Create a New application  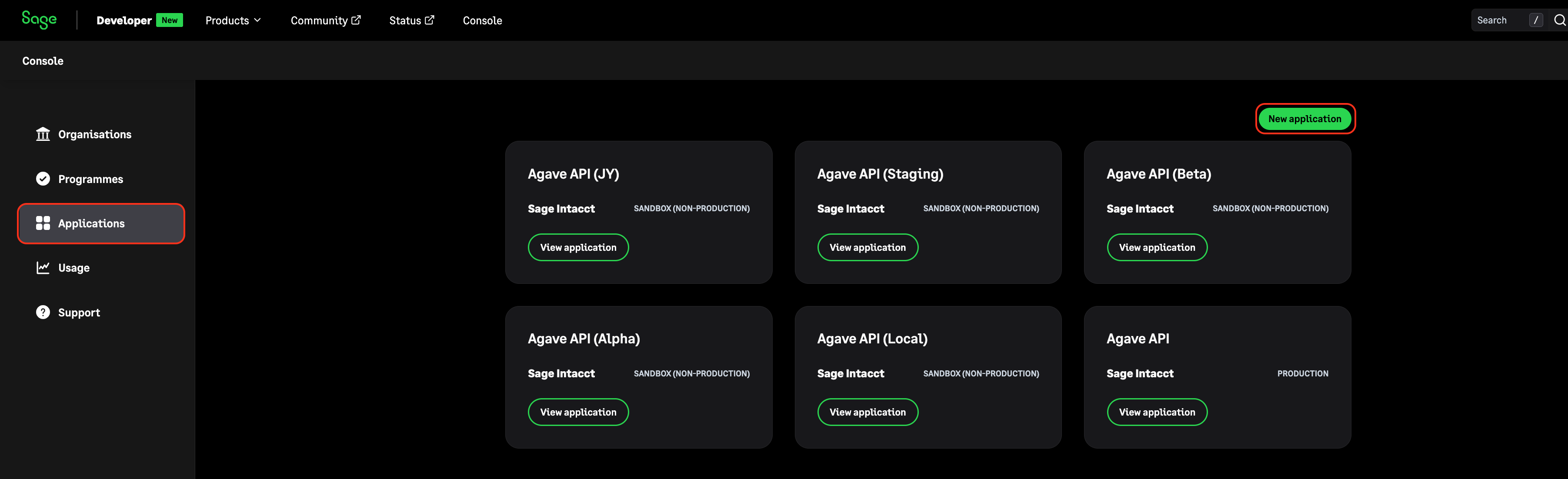click(x=1305, y=119)
